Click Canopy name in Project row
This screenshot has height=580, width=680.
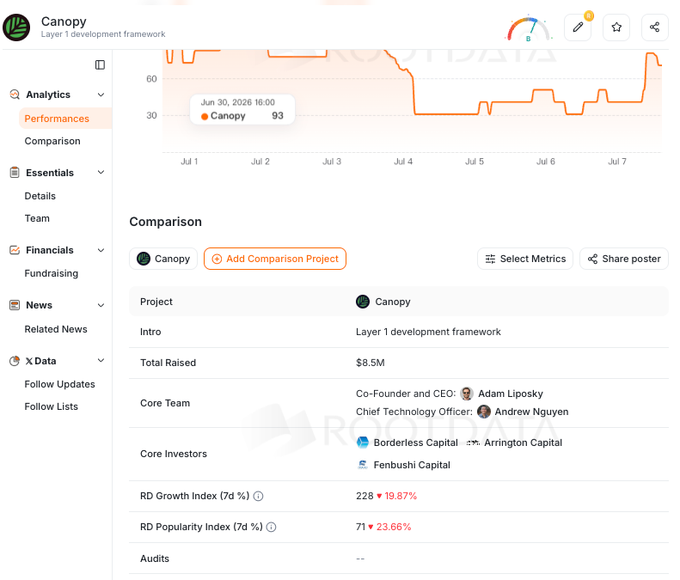tap(392, 301)
